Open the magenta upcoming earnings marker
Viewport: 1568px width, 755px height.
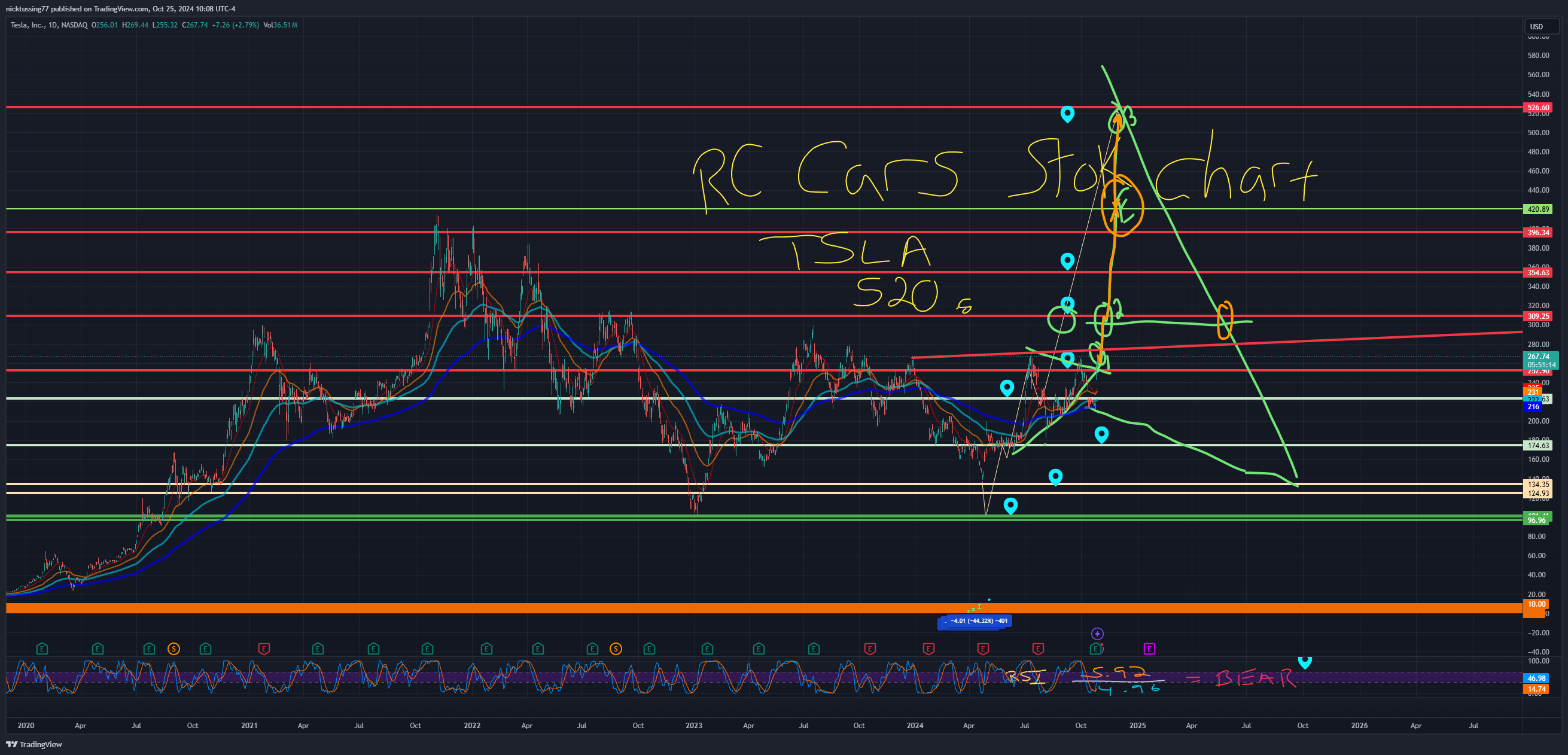1149,649
